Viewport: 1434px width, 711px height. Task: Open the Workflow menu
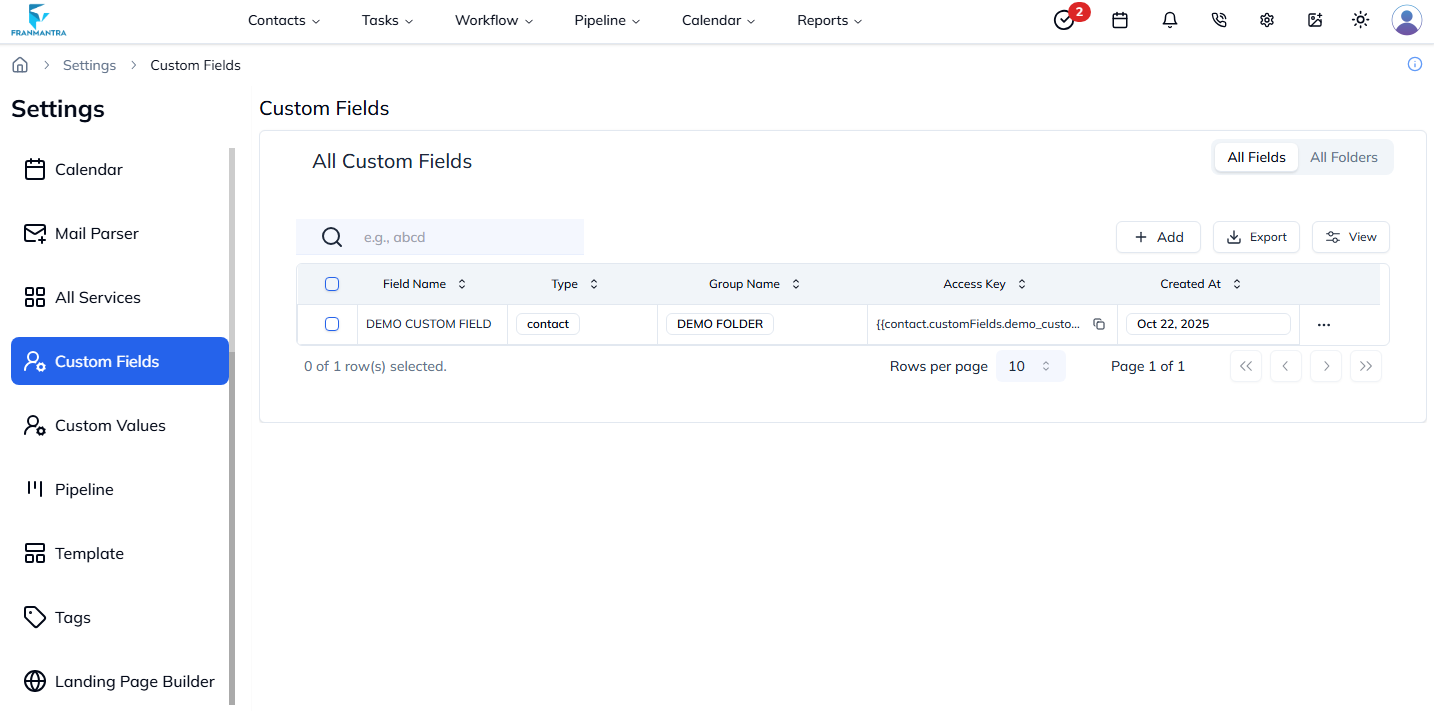(492, 20)
